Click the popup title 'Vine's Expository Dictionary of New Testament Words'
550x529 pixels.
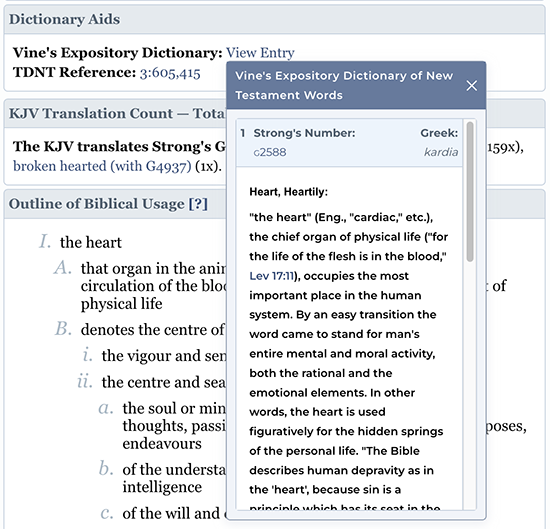click(344, 85)
